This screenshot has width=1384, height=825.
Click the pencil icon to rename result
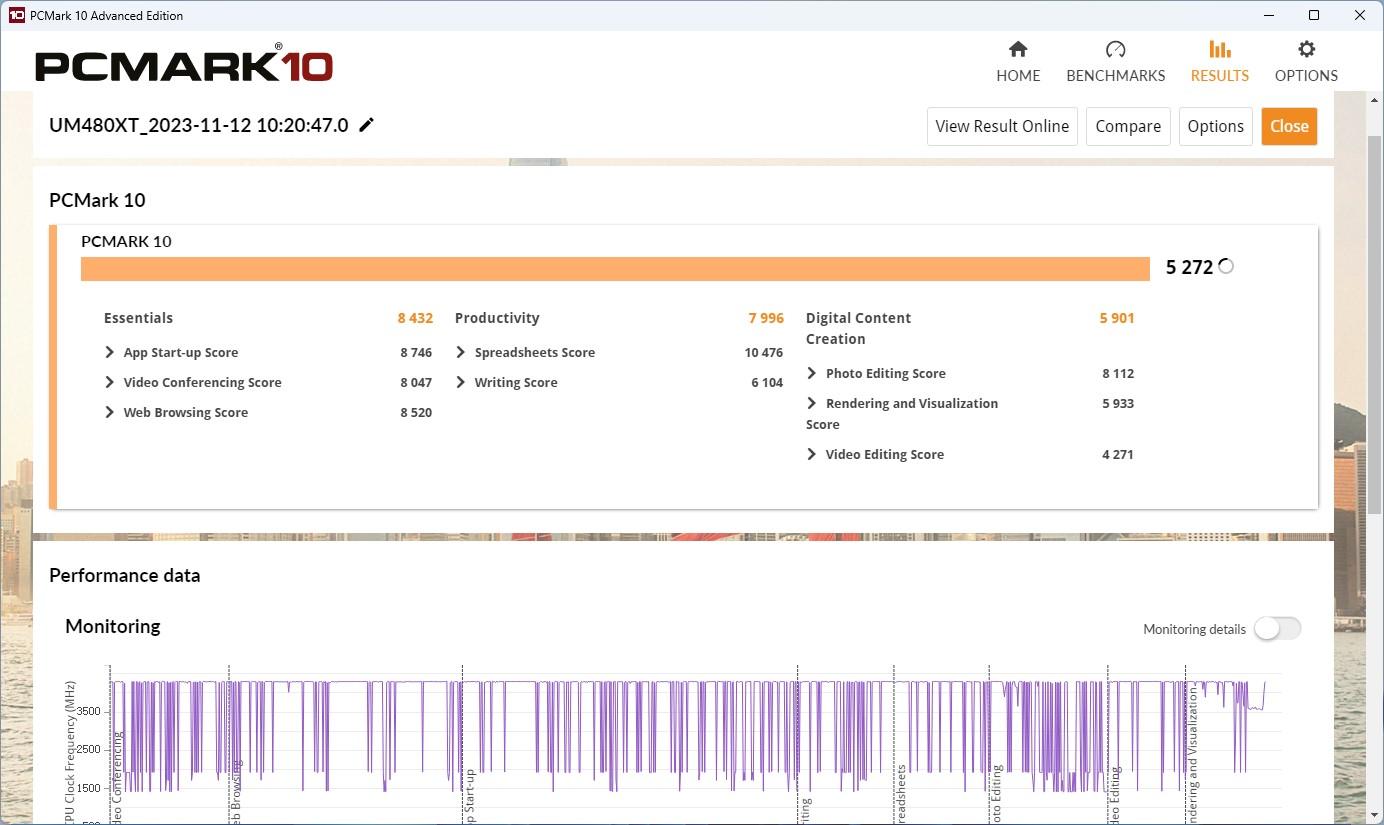[367, 125]
